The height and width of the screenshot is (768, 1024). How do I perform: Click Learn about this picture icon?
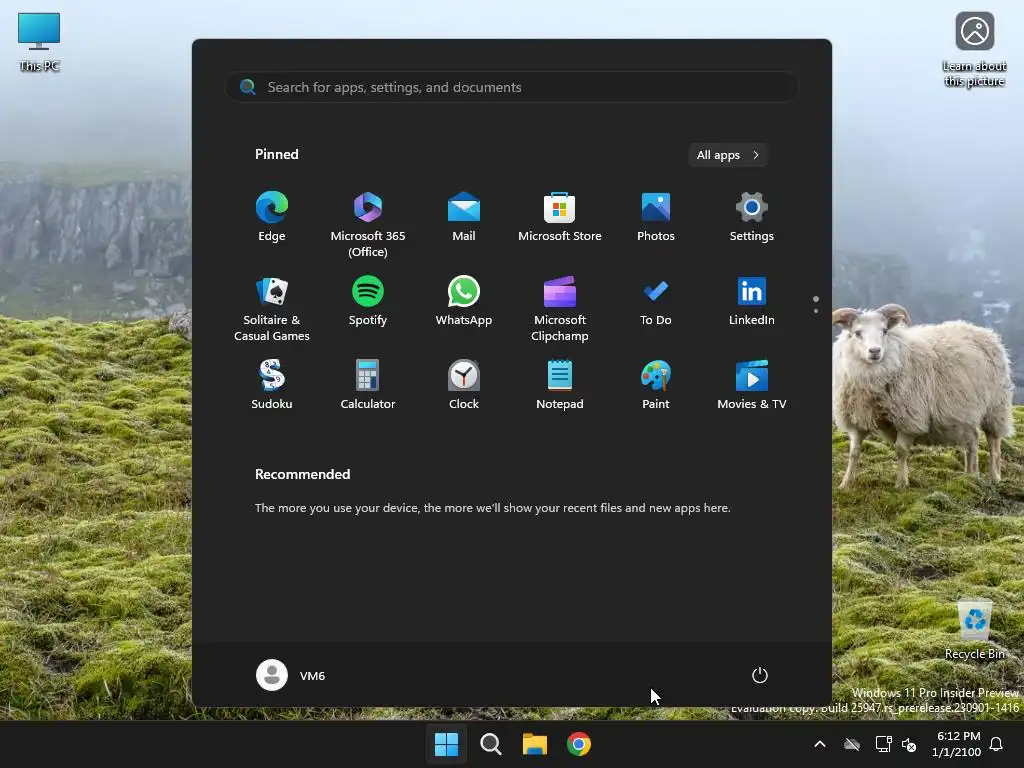[974, 50]
